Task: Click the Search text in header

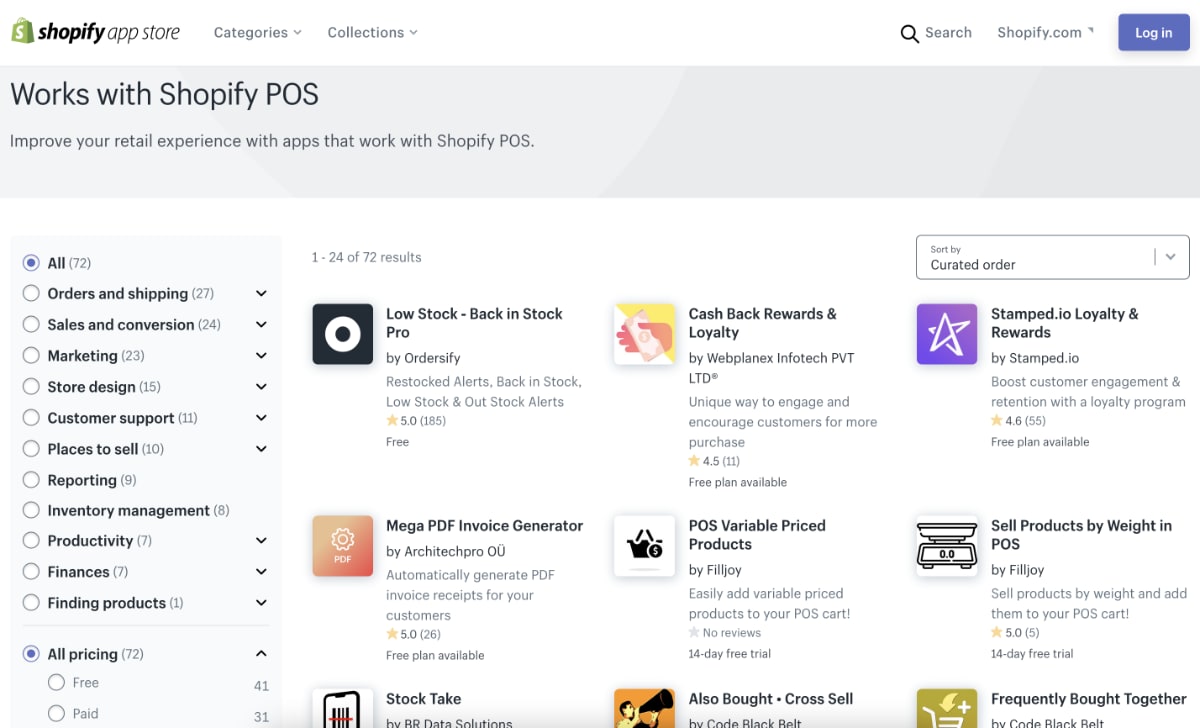Action: 948,32
